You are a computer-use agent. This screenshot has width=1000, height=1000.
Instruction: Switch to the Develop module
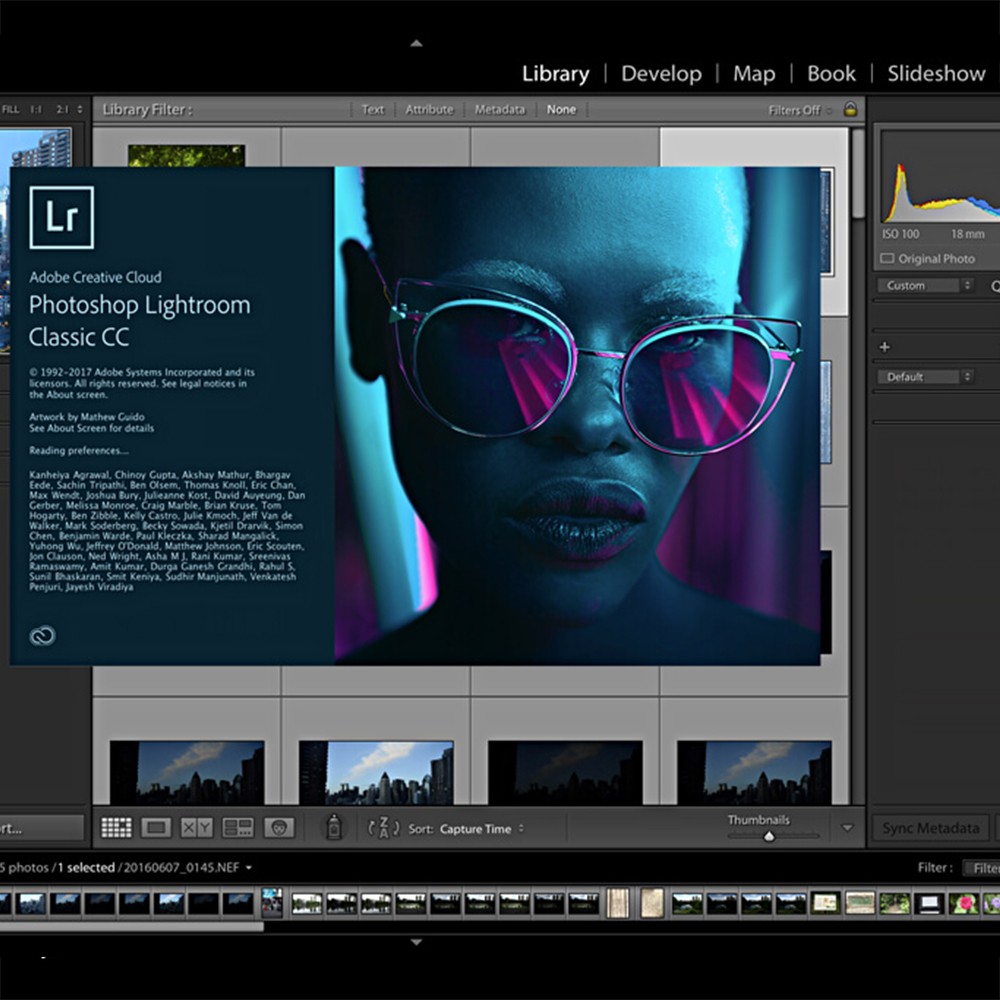(661, 73)
